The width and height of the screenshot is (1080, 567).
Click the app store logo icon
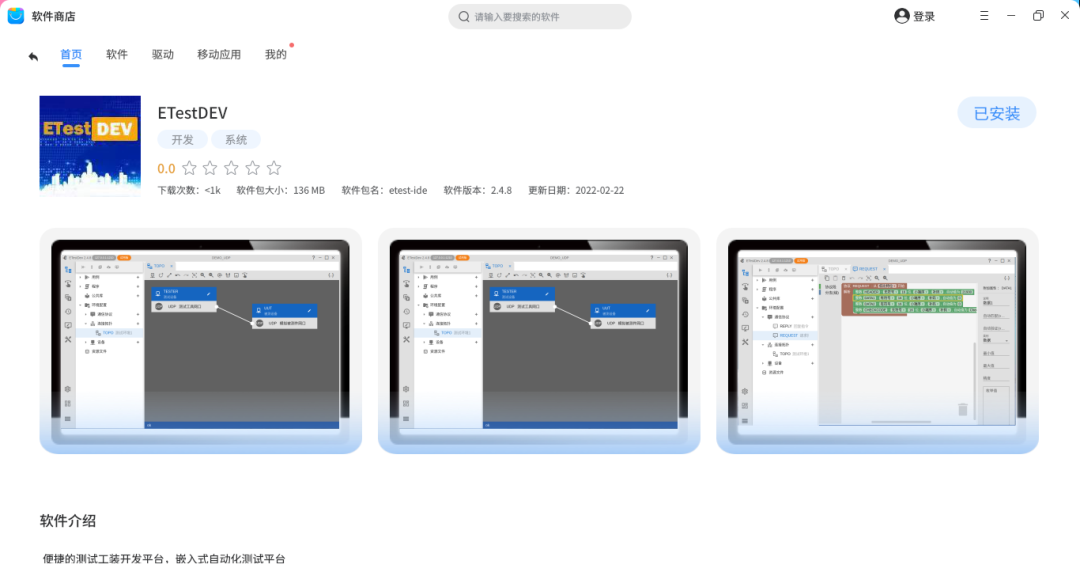click(x=16, y=16)
